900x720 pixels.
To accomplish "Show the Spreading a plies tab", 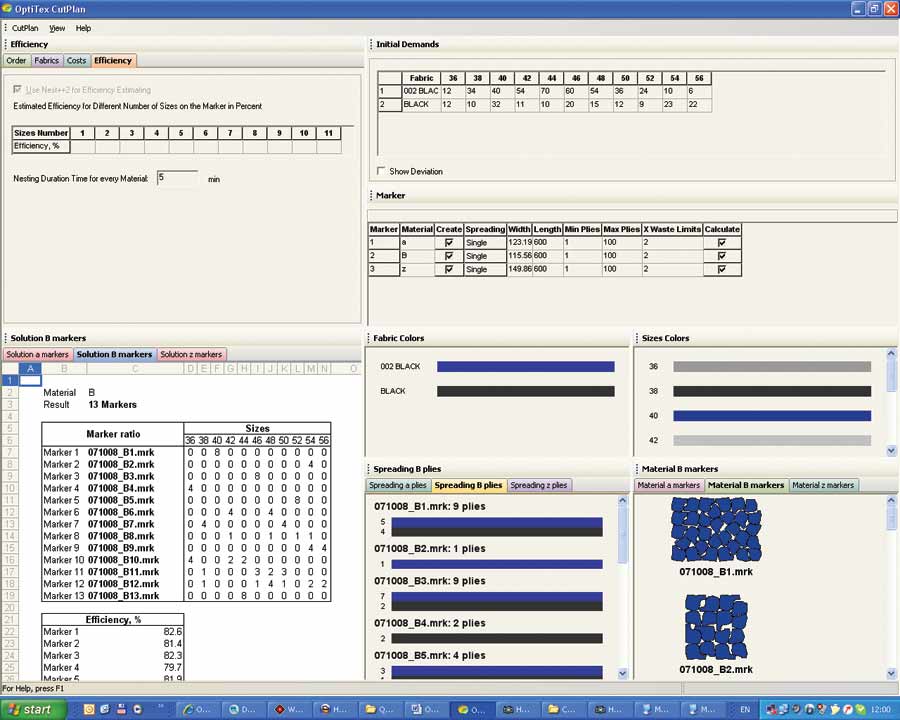I will click(x=398, y=486).
